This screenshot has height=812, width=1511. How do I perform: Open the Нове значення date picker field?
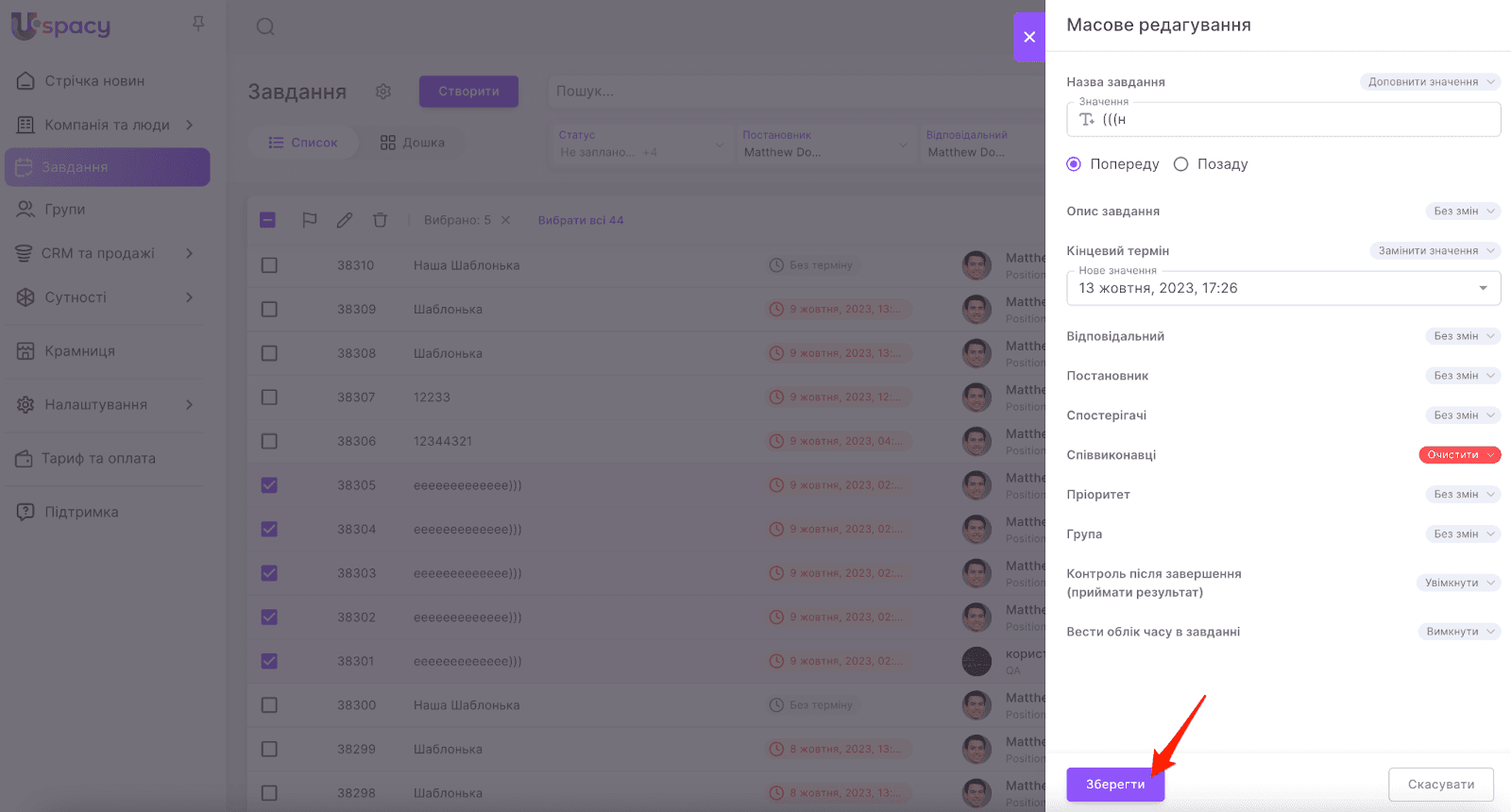1283,288
